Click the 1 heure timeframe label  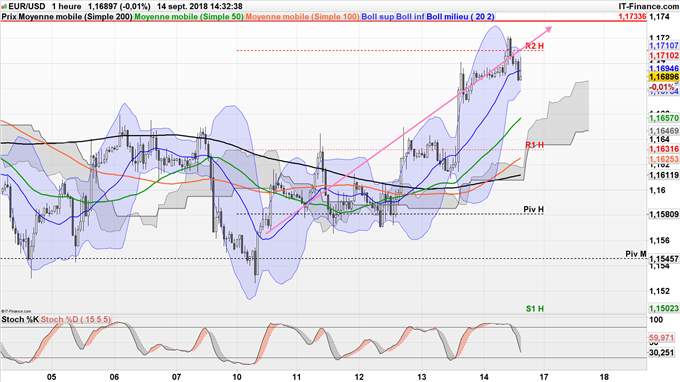point(66,7)
